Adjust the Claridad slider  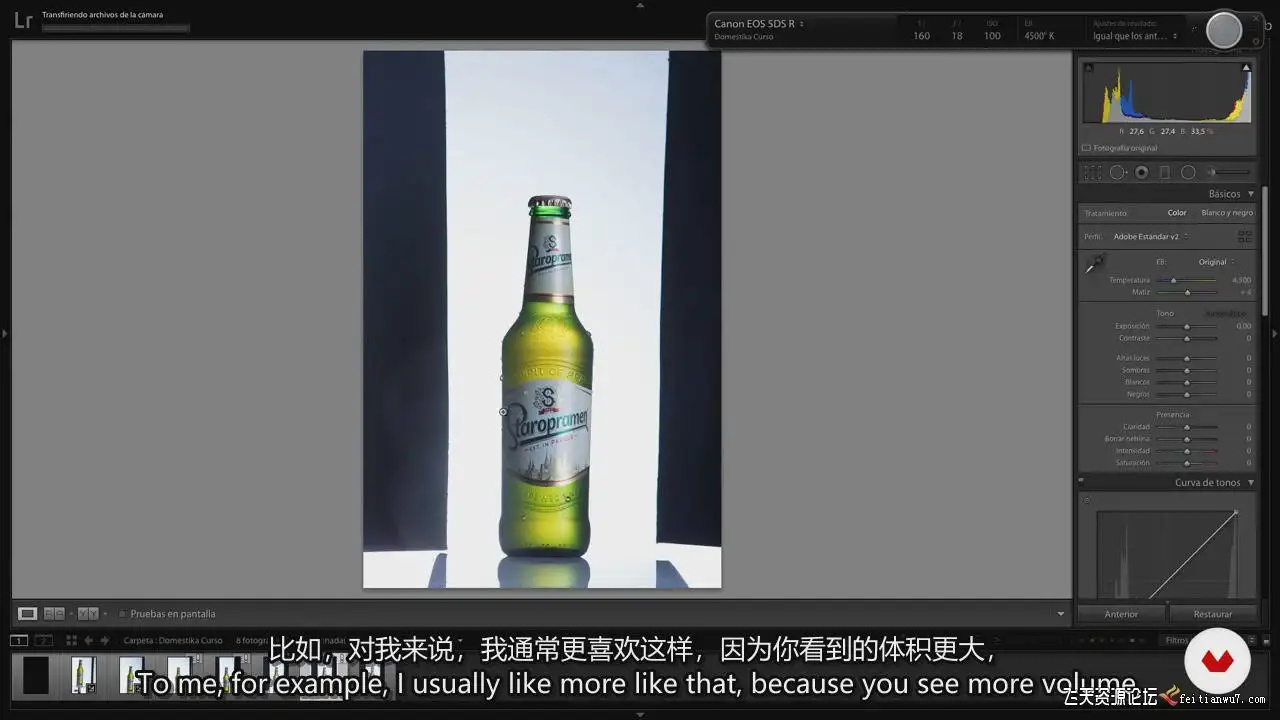pos(1187,427)
